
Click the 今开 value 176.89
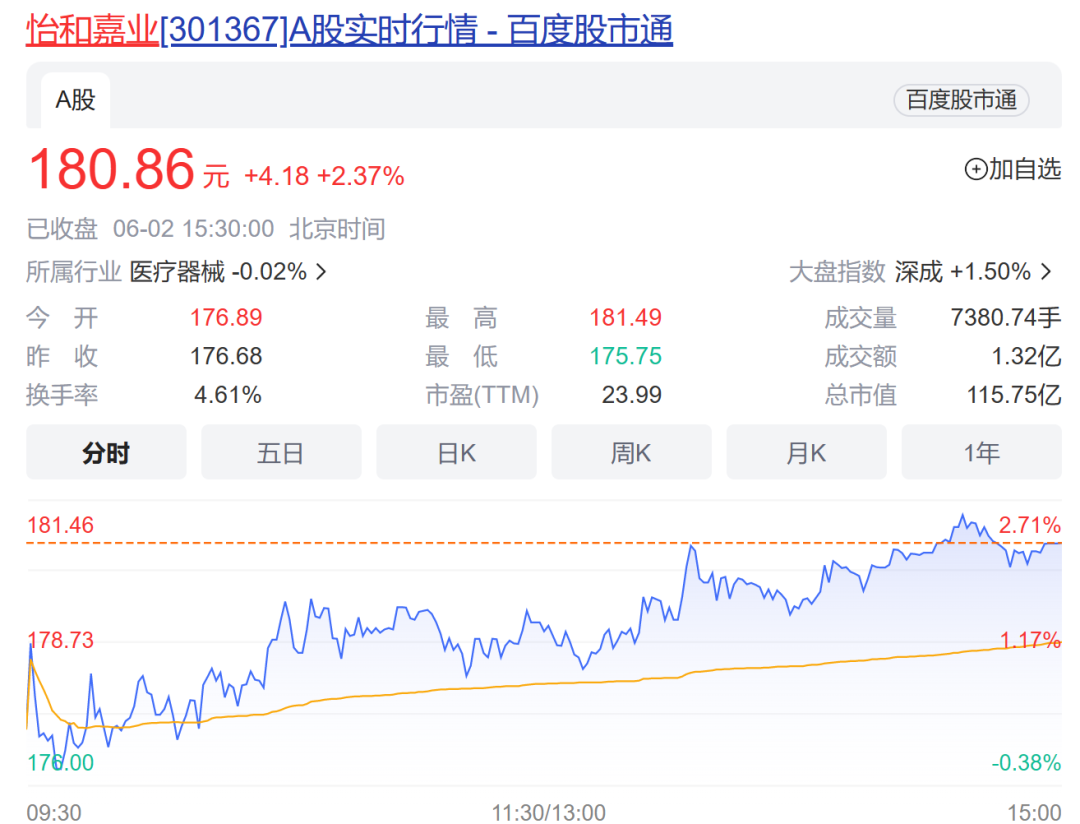point(226,318)
